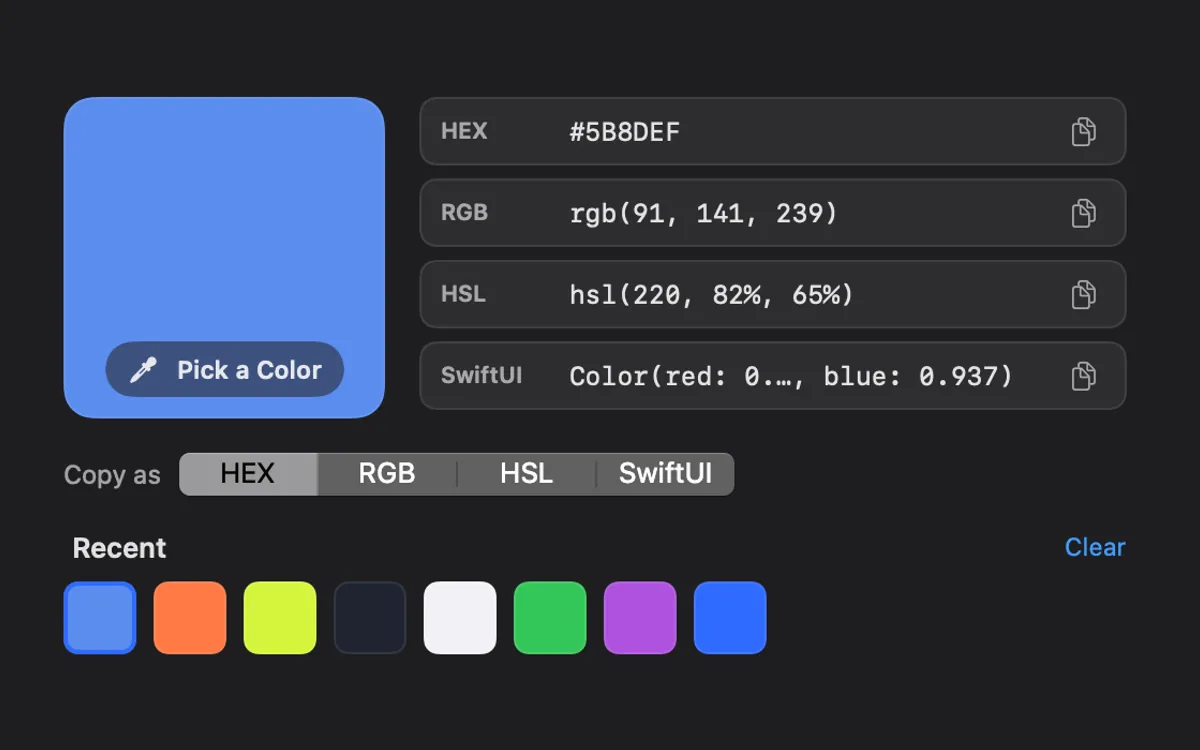Screen dimensions: 1200x750
Task: Copy the SwiftUI value with its copy icon
Action: click(1084, 376)
